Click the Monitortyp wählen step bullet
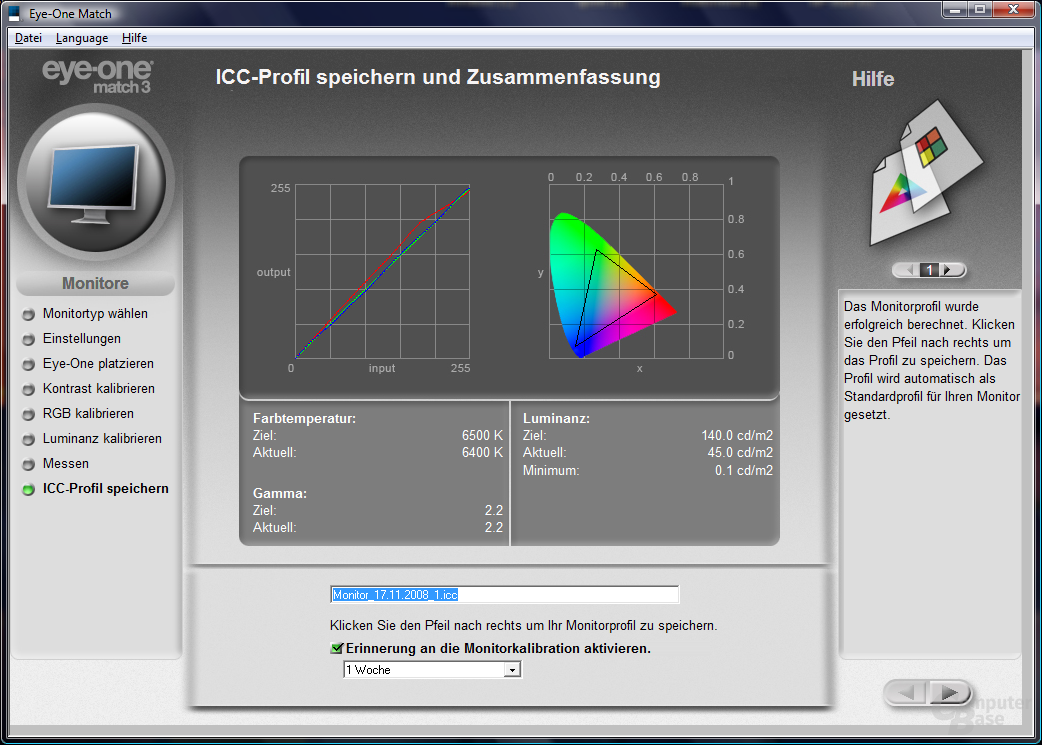The height and width of the screenshot is (745, 1042). pyautogui.click(x=29, y=314)
